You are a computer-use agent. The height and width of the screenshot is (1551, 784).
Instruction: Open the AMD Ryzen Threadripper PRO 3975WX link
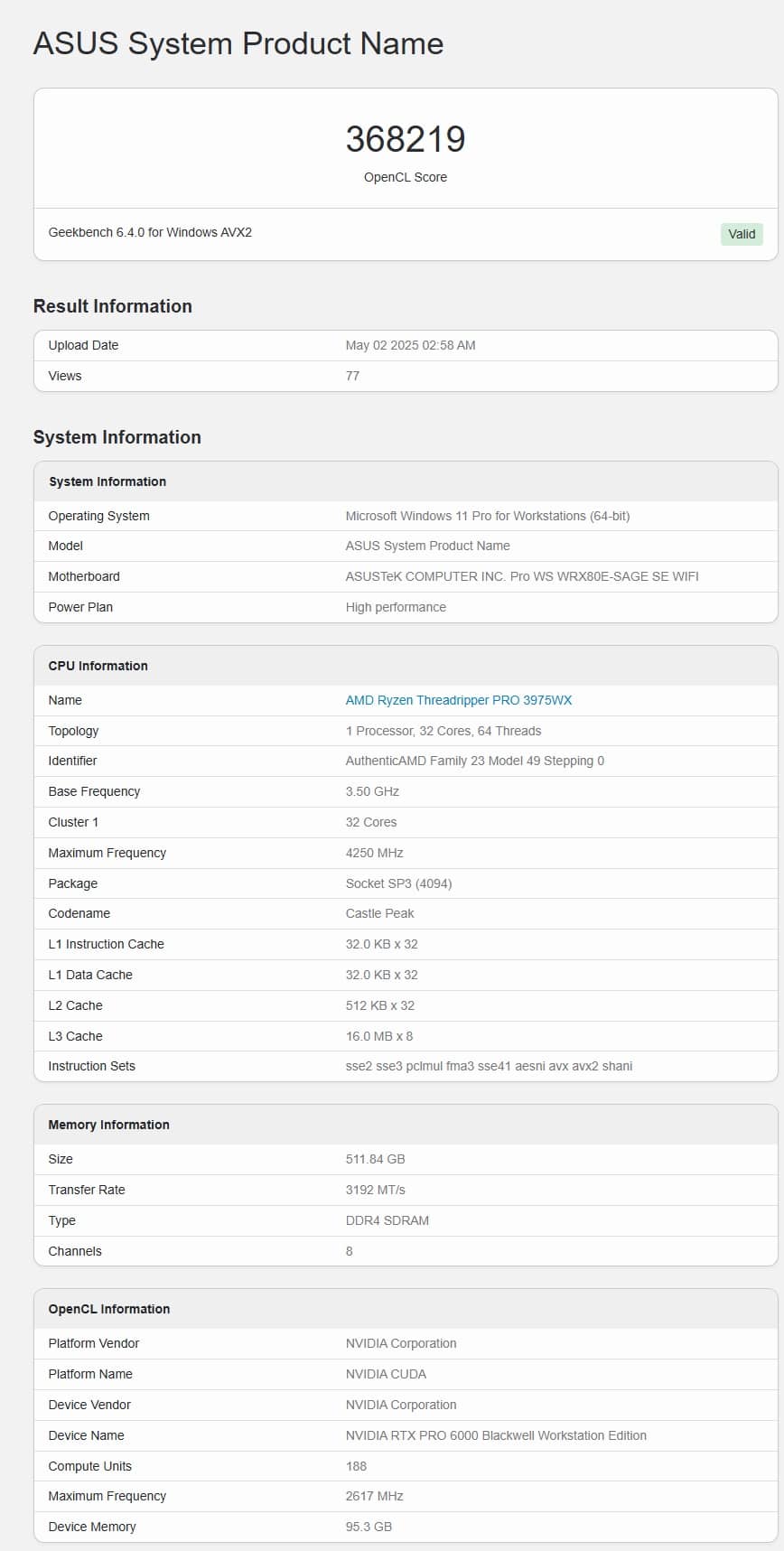point(459,700)
